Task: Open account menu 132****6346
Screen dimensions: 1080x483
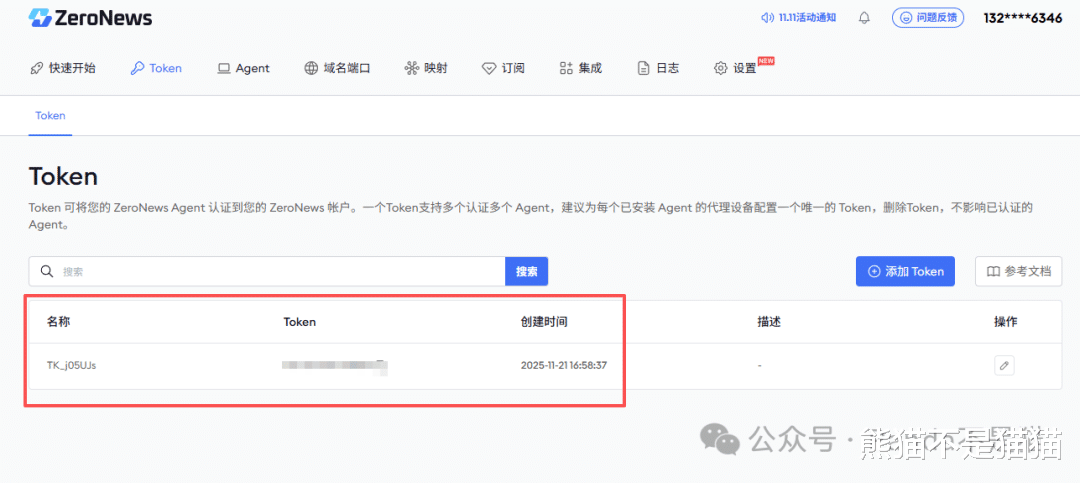Action: (1023, 18)
